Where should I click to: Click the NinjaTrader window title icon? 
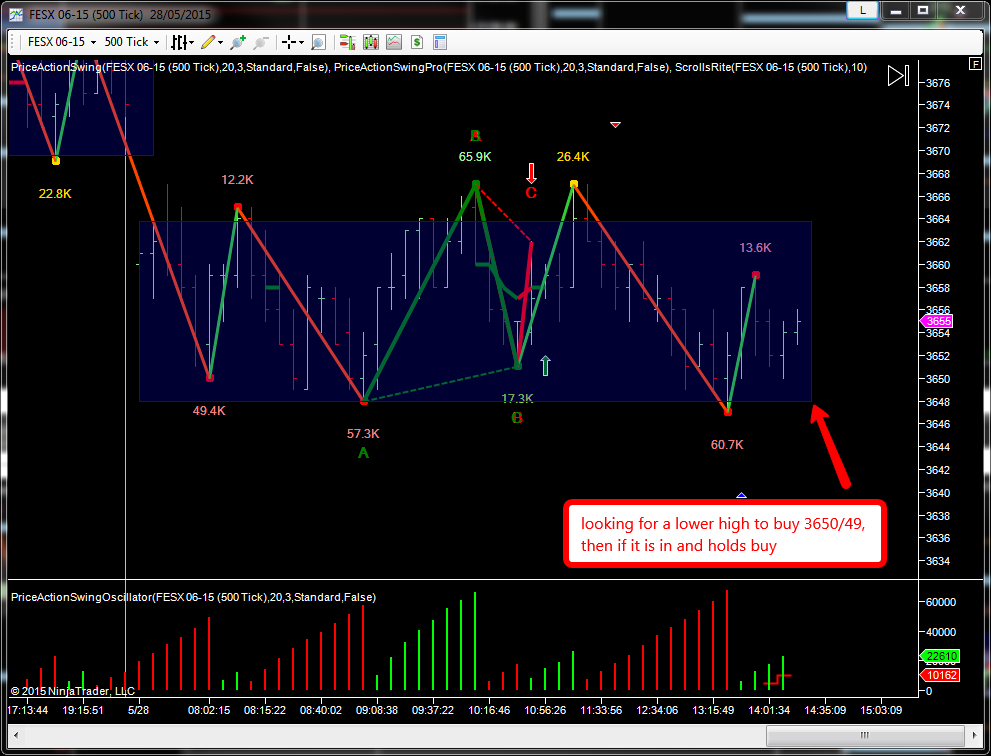[16, 14]
